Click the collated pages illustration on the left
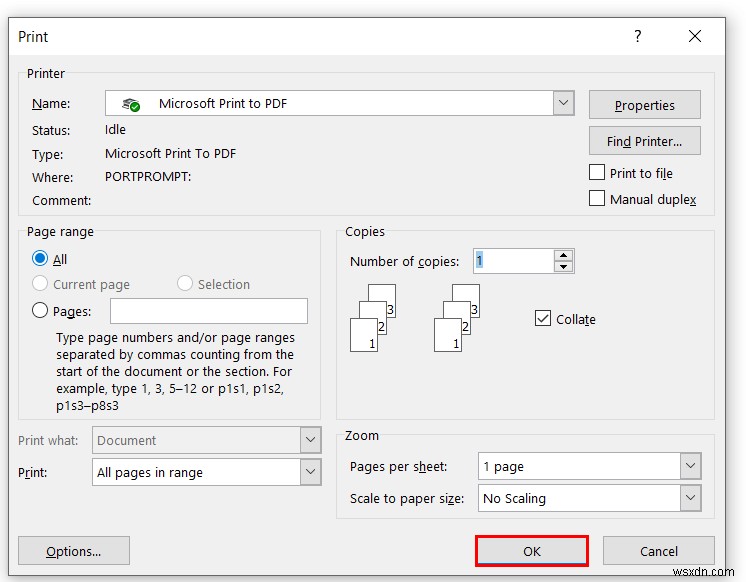The height and width of the screenshot is (582, 746). pyautogui.click(x=373, y=318)
